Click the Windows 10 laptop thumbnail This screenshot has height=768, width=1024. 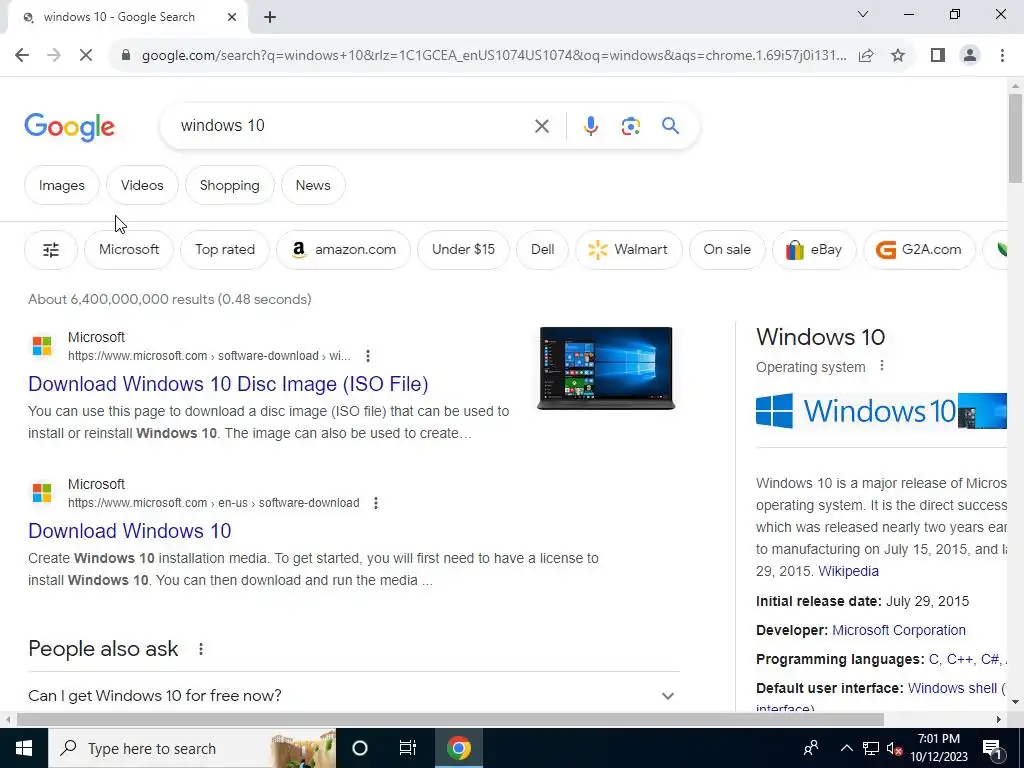[x=606, y=368]
